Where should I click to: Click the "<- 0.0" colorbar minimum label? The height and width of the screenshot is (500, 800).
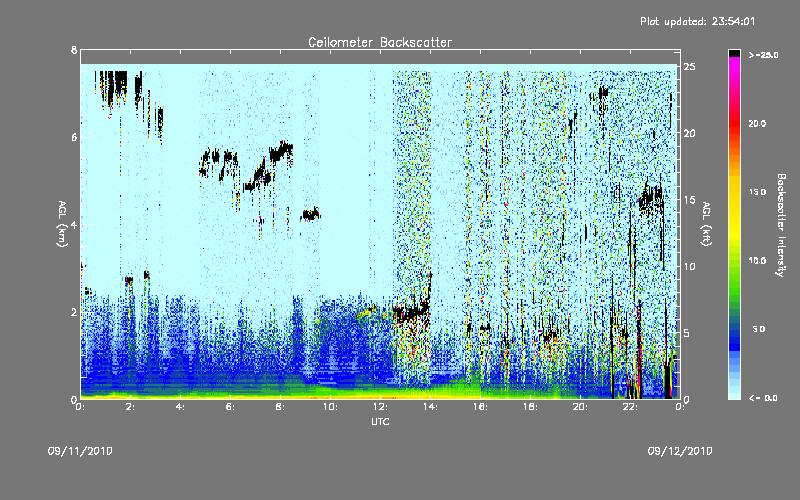pos(763,398)
